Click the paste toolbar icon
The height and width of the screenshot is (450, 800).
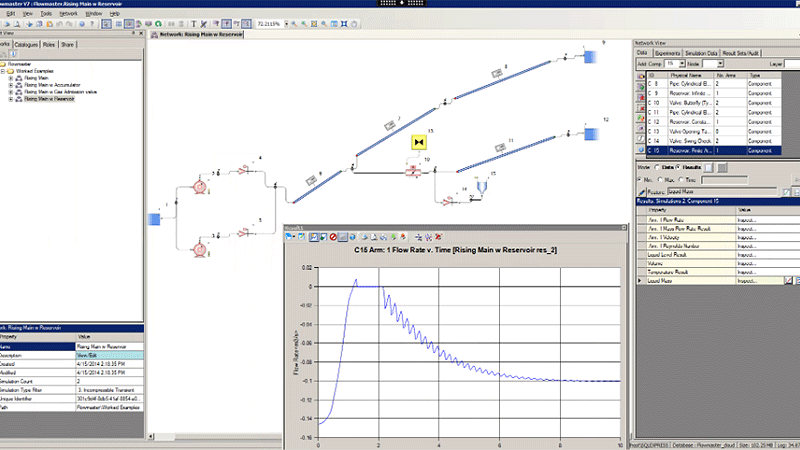(x=49, y=24)
